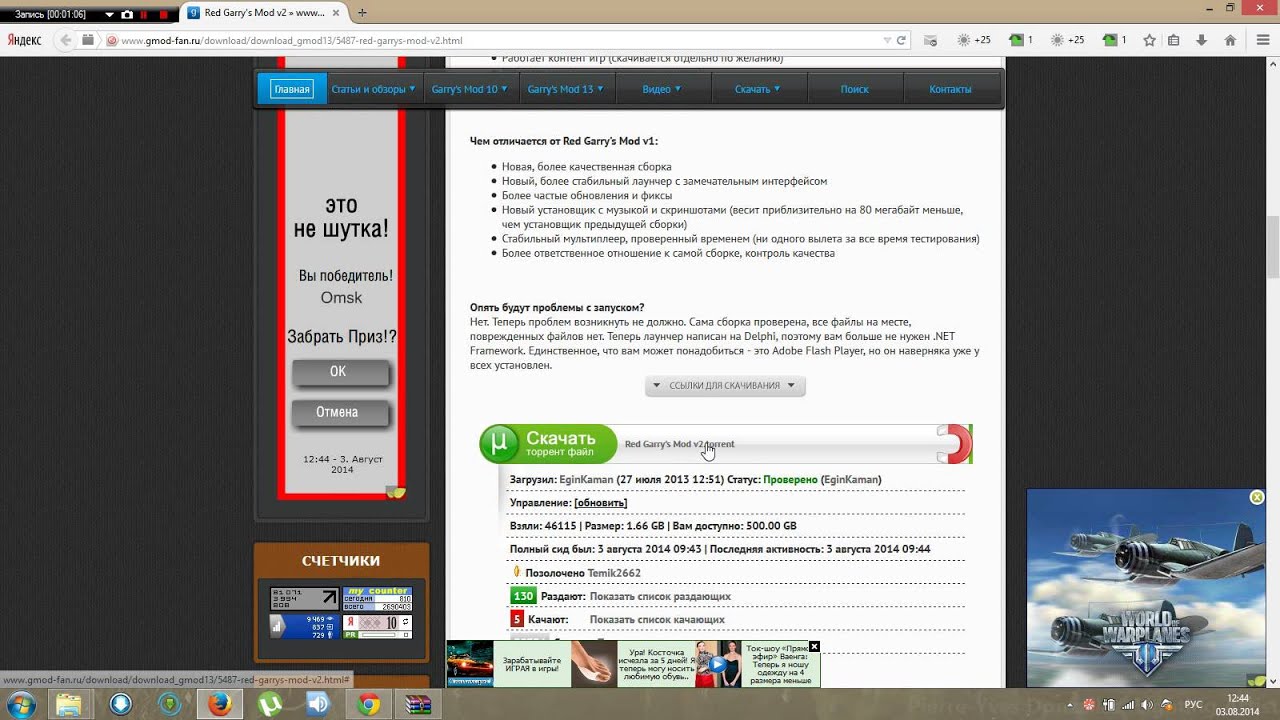Open the Red Garry's Mod v2.torrent link

coord(679,444)
